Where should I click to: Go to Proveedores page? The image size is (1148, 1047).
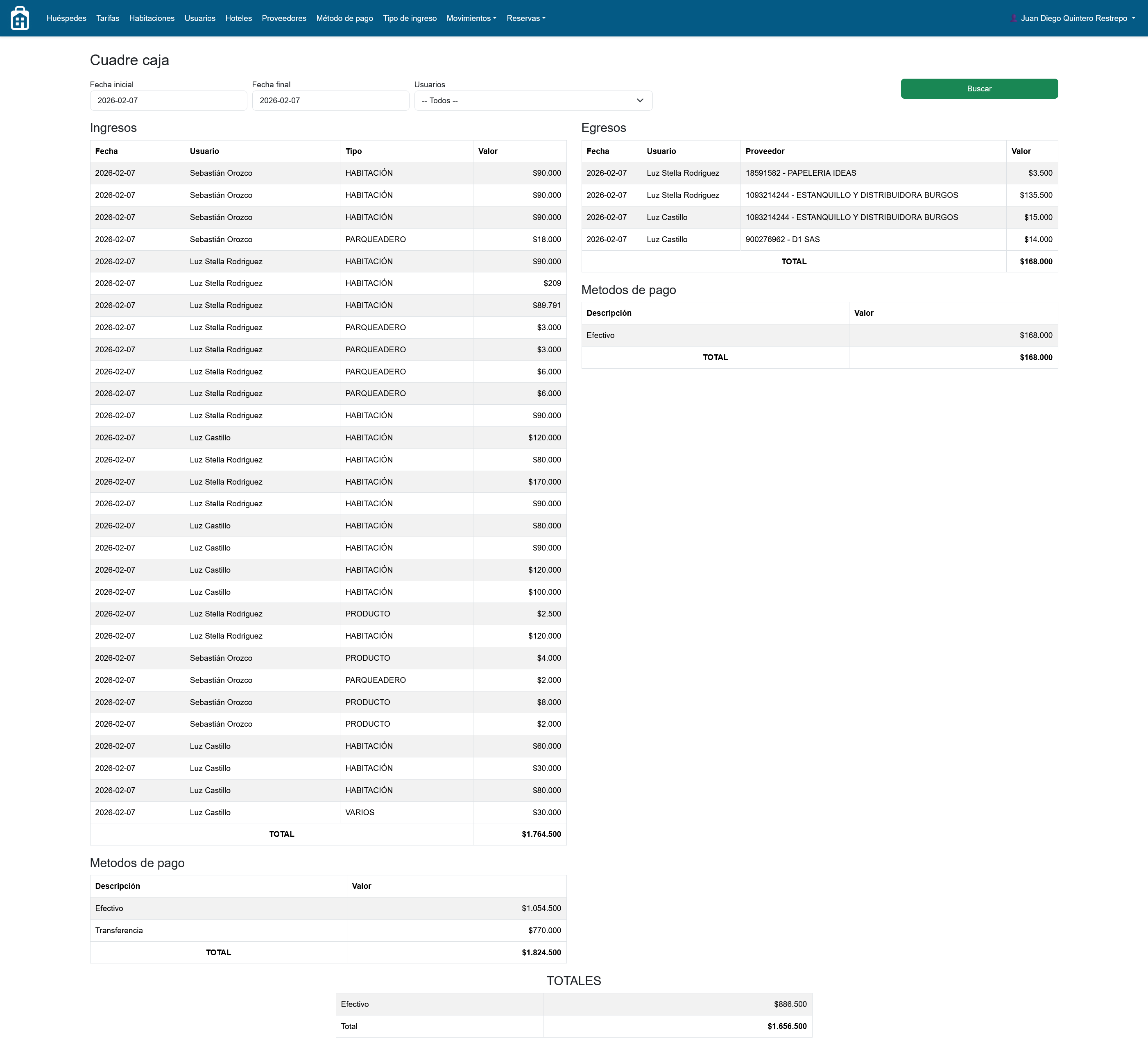coord(283,18)
